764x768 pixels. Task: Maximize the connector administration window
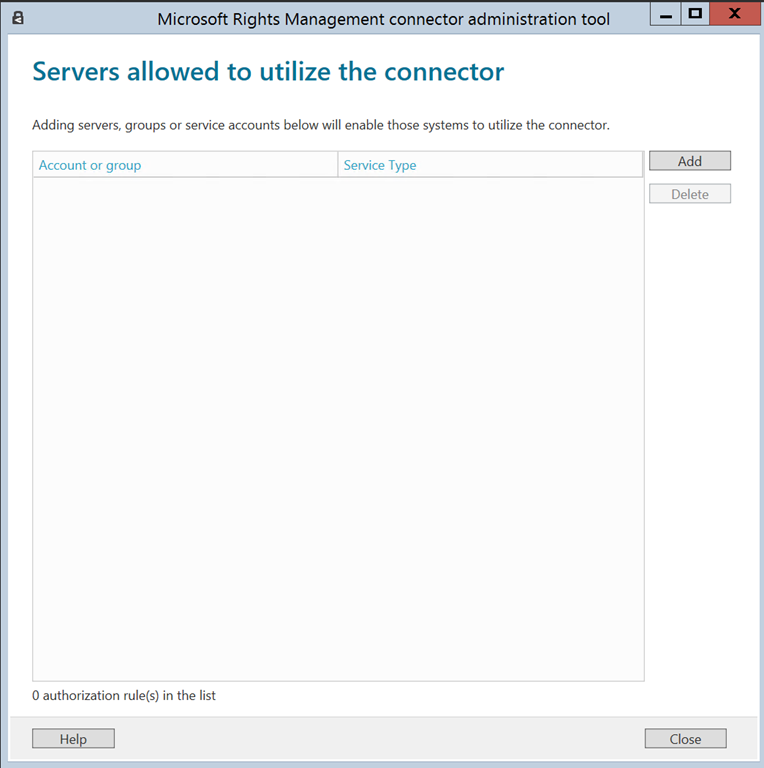tap(695, 14)
